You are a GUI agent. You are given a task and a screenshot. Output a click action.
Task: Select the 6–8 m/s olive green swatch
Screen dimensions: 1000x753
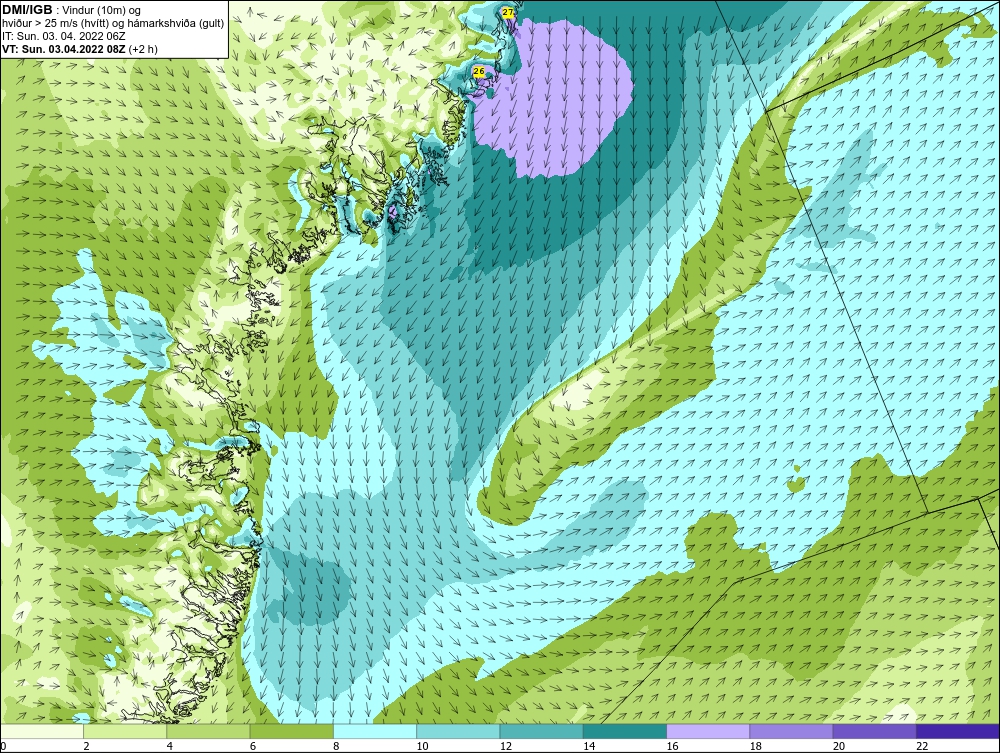tap(291, 731)
